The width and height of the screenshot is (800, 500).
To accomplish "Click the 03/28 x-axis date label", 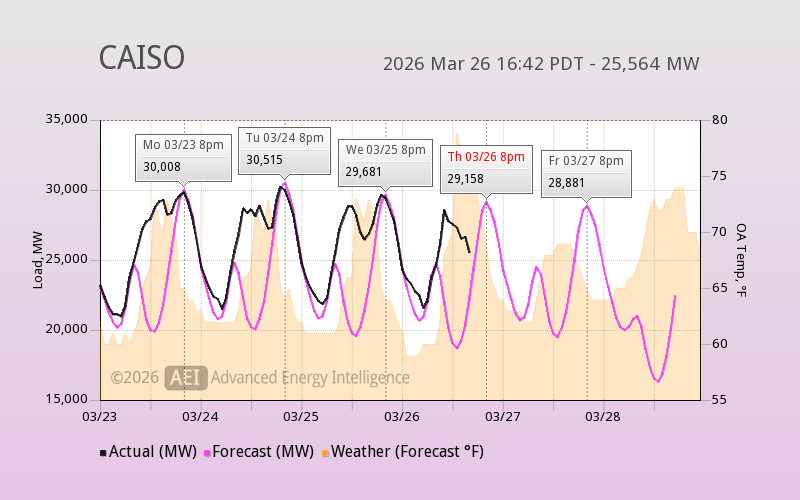I will (603, 416).
